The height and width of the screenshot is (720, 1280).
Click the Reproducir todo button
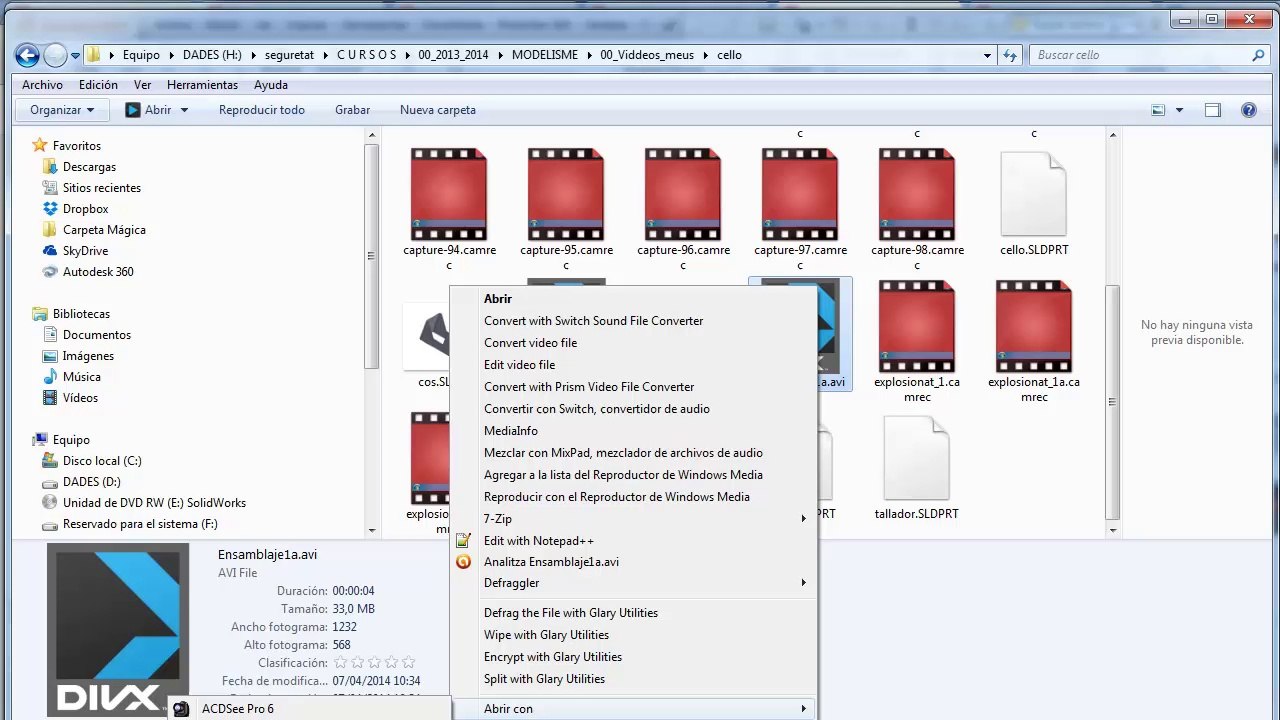point(262,110)
